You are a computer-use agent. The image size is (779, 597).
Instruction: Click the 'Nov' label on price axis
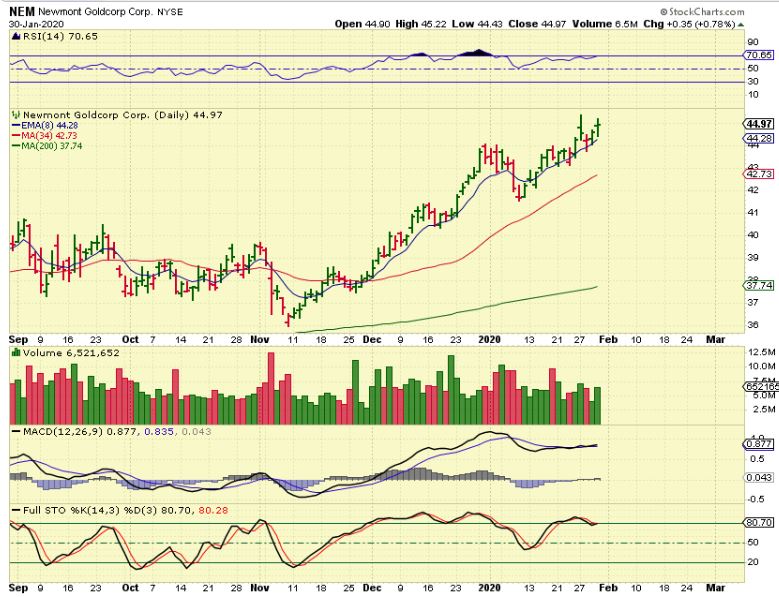[260, 340]
